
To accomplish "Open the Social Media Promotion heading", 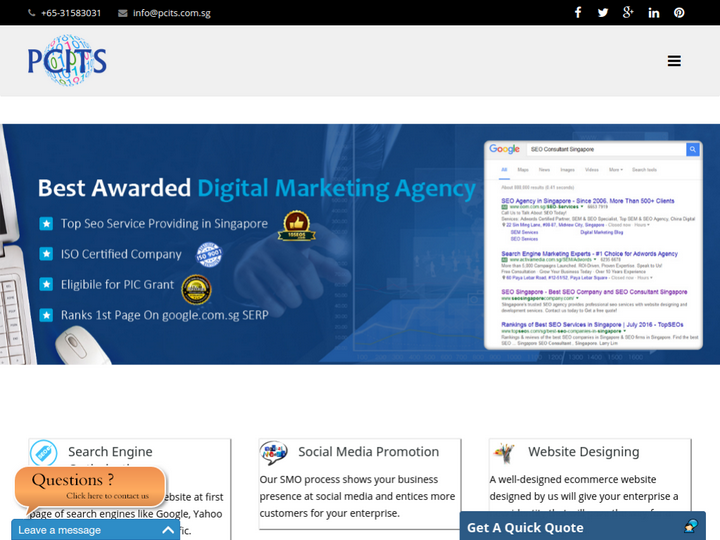I will (368, 452).
